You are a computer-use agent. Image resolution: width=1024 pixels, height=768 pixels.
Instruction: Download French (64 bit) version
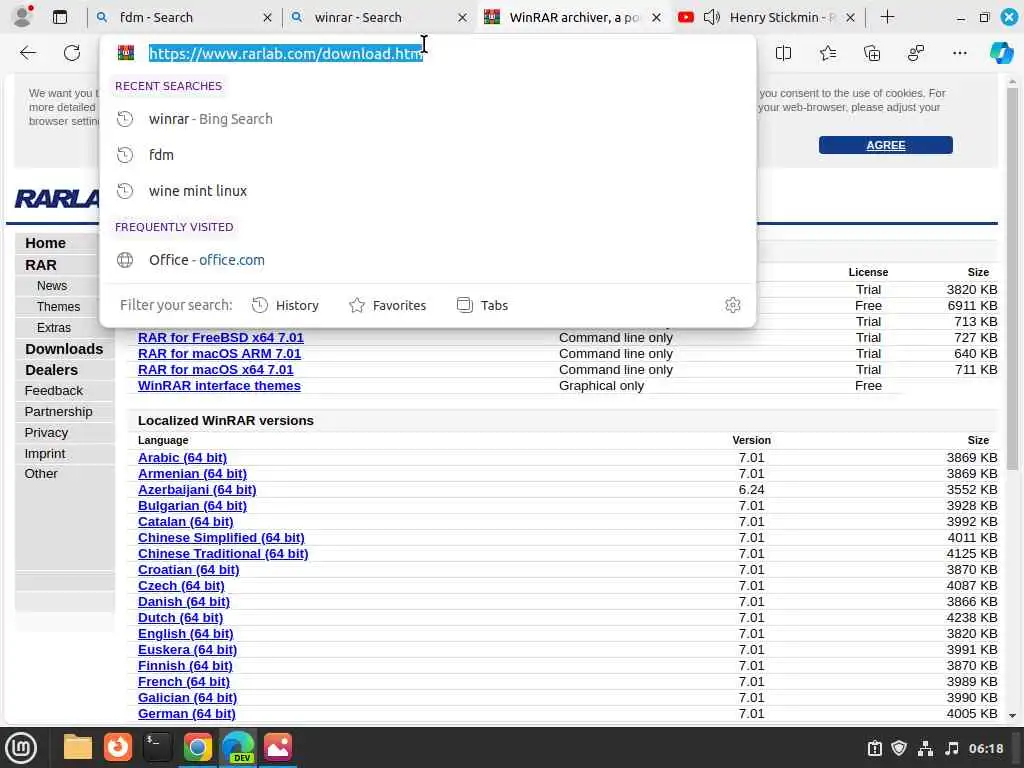tap(184, 682)
